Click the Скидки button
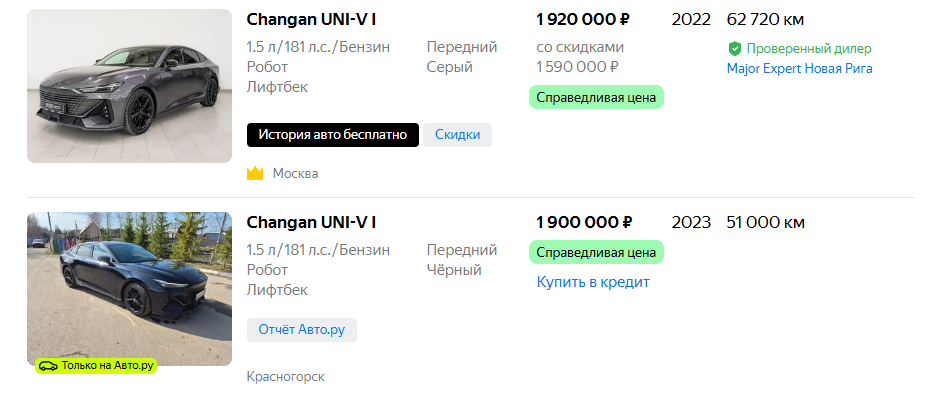 457,135
